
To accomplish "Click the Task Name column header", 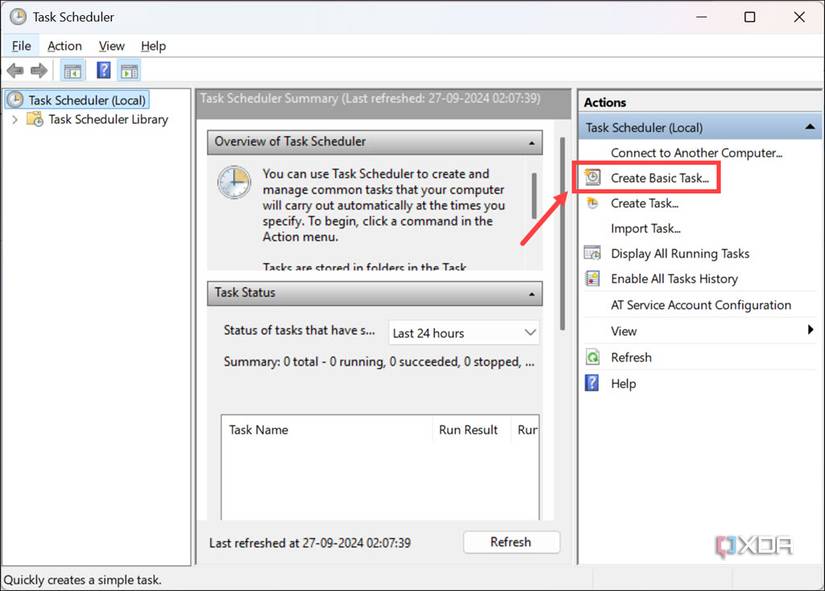I will tap(327, 430).
